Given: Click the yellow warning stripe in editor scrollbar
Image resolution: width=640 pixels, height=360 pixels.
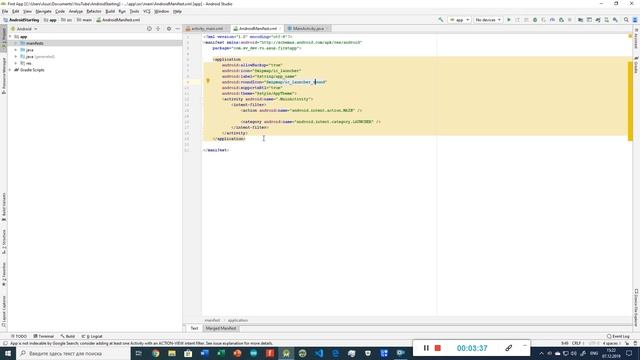Looking at the screenshot, I should click(x=630, y=101).
